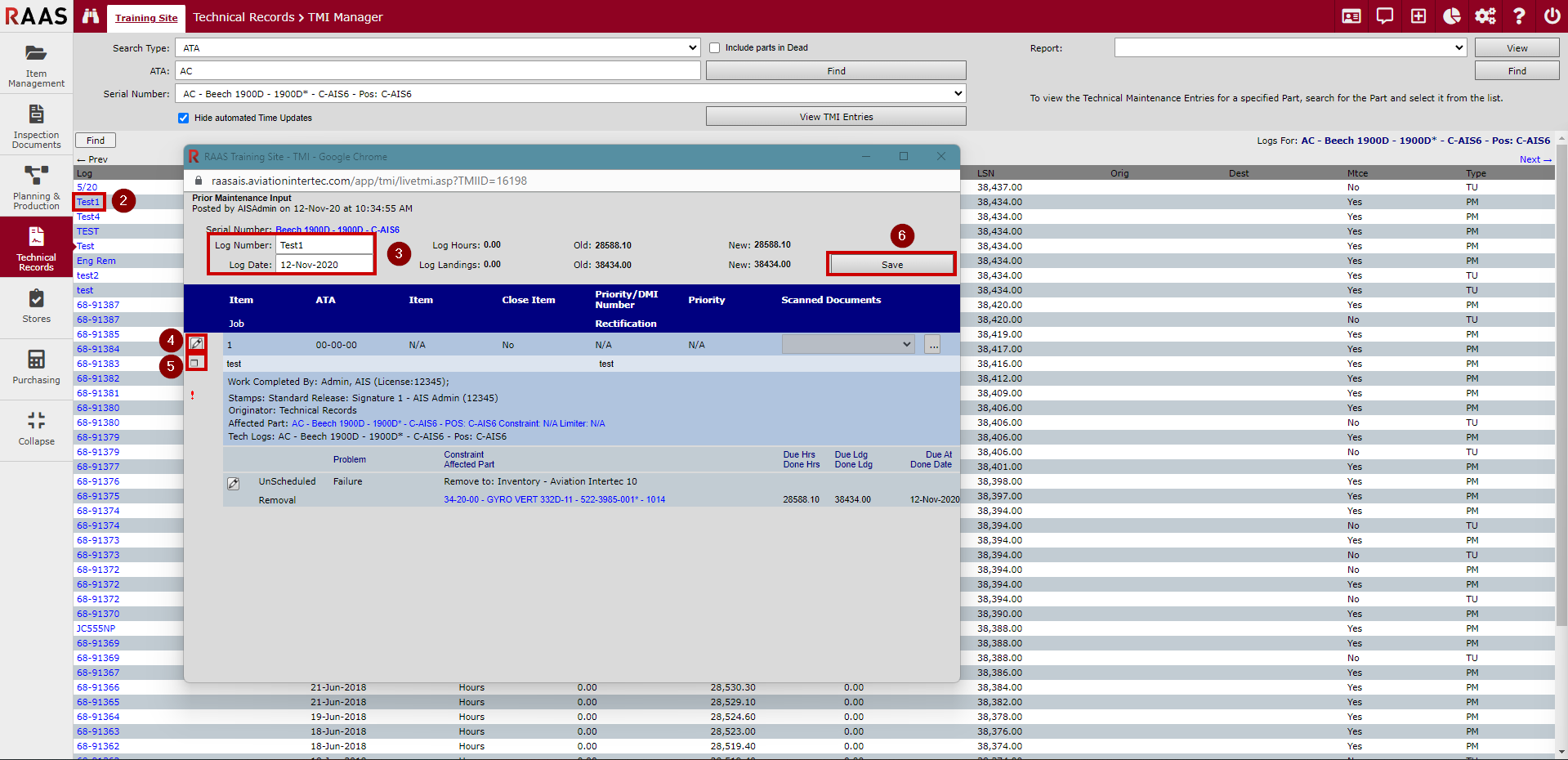Click the plus-box add icon in the header
This screenshot has height=760, width=1568.
pos(1418,16)
